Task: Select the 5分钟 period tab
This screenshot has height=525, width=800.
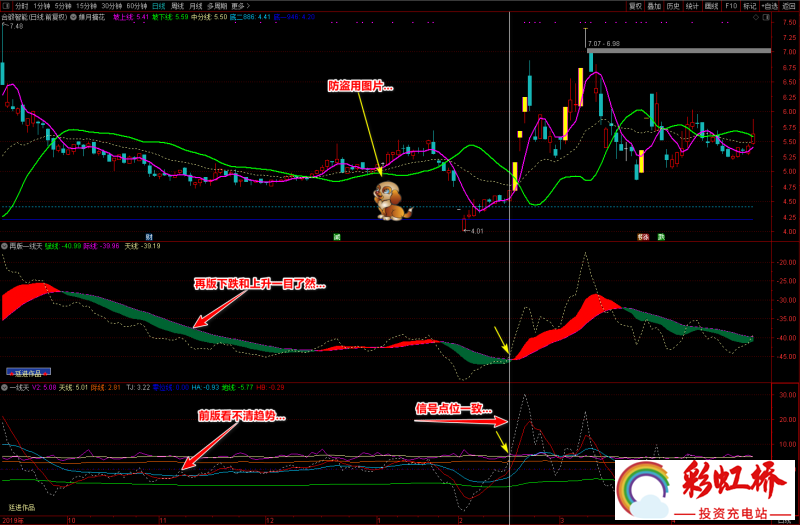Action: point(63,6)
